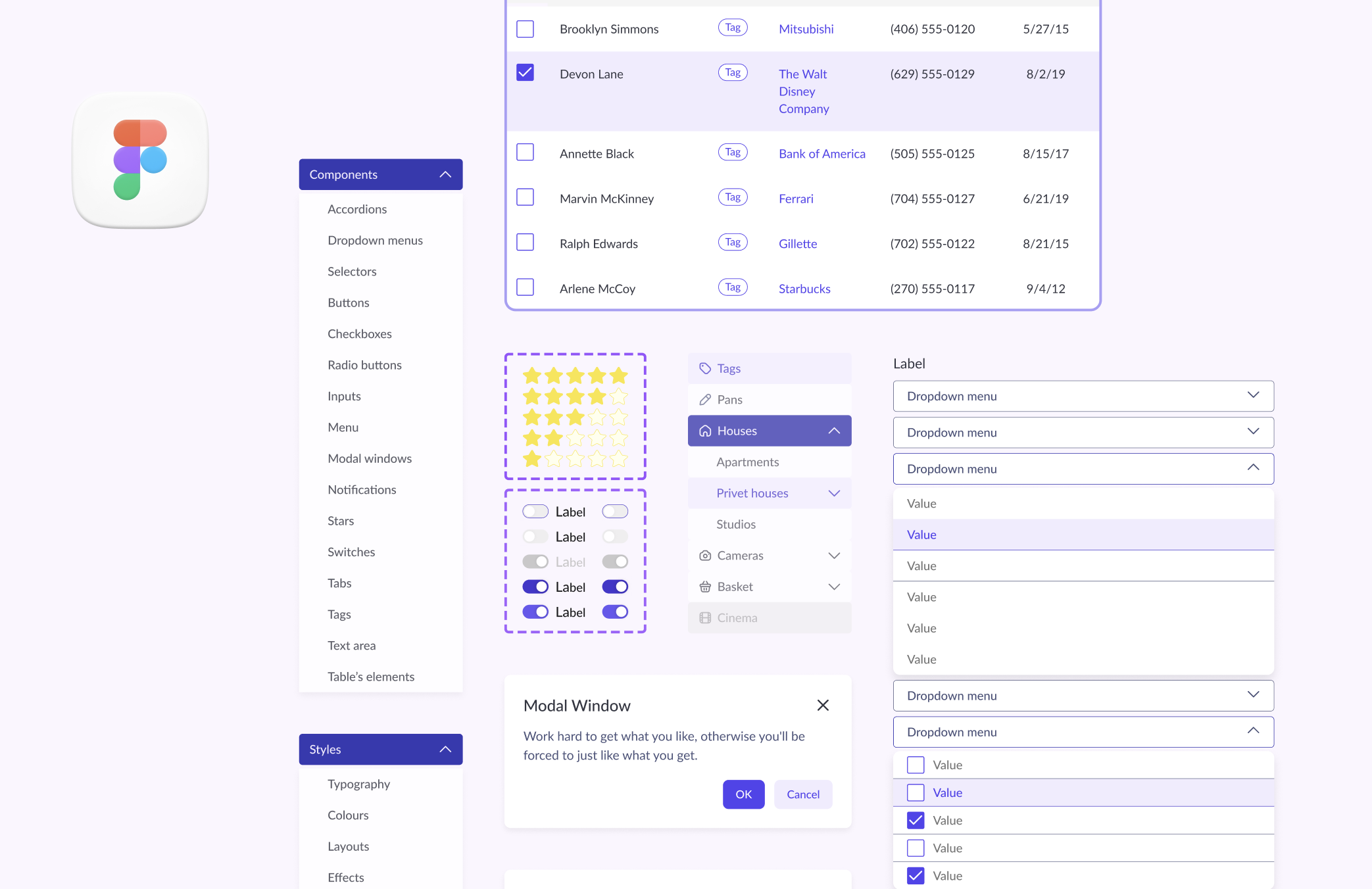
Task: Close the Modal Window via the X icon
Action: (823, 705)
